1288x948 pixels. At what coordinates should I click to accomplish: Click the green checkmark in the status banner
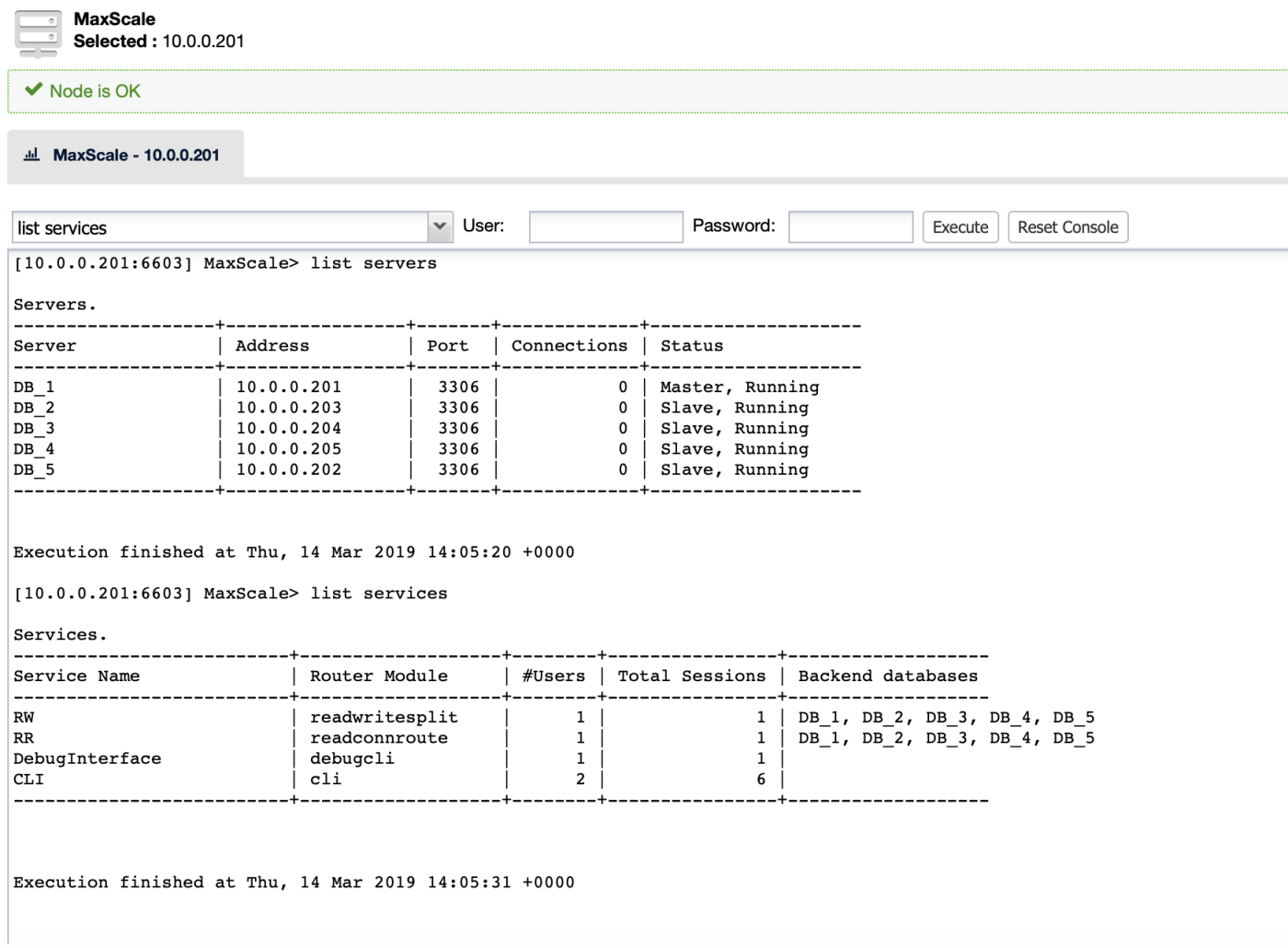tap(34, 90)
